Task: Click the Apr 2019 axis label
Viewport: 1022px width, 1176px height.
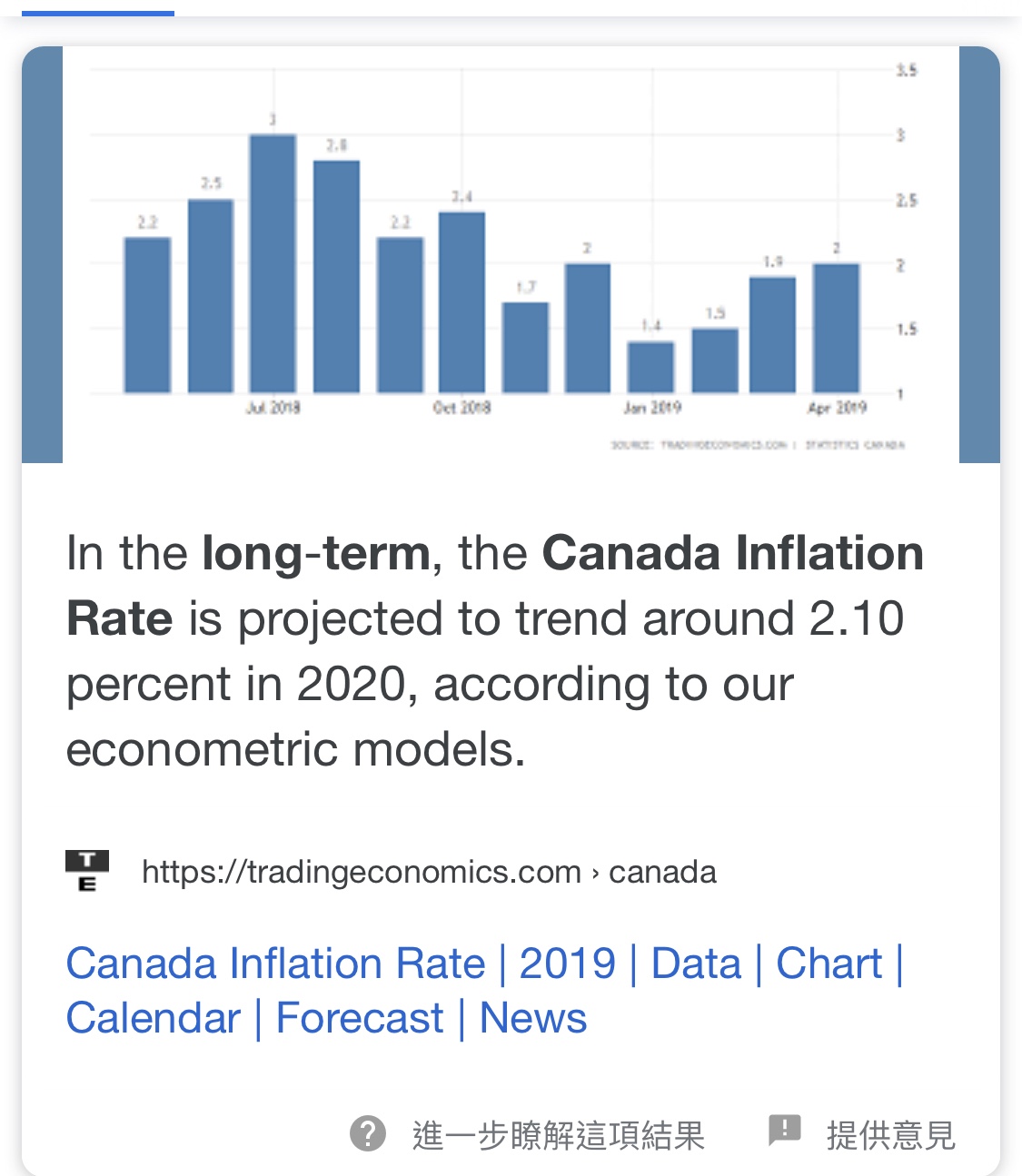Action: (837, 408)
